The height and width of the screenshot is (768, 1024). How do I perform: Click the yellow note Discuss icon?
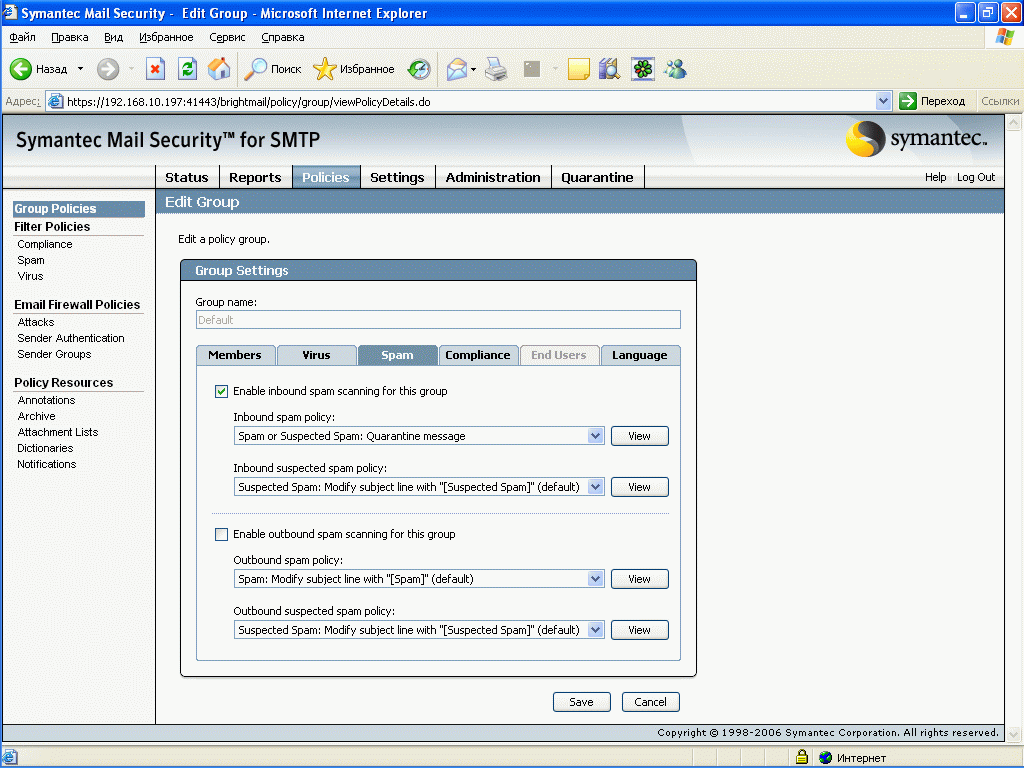pos(579,69)
